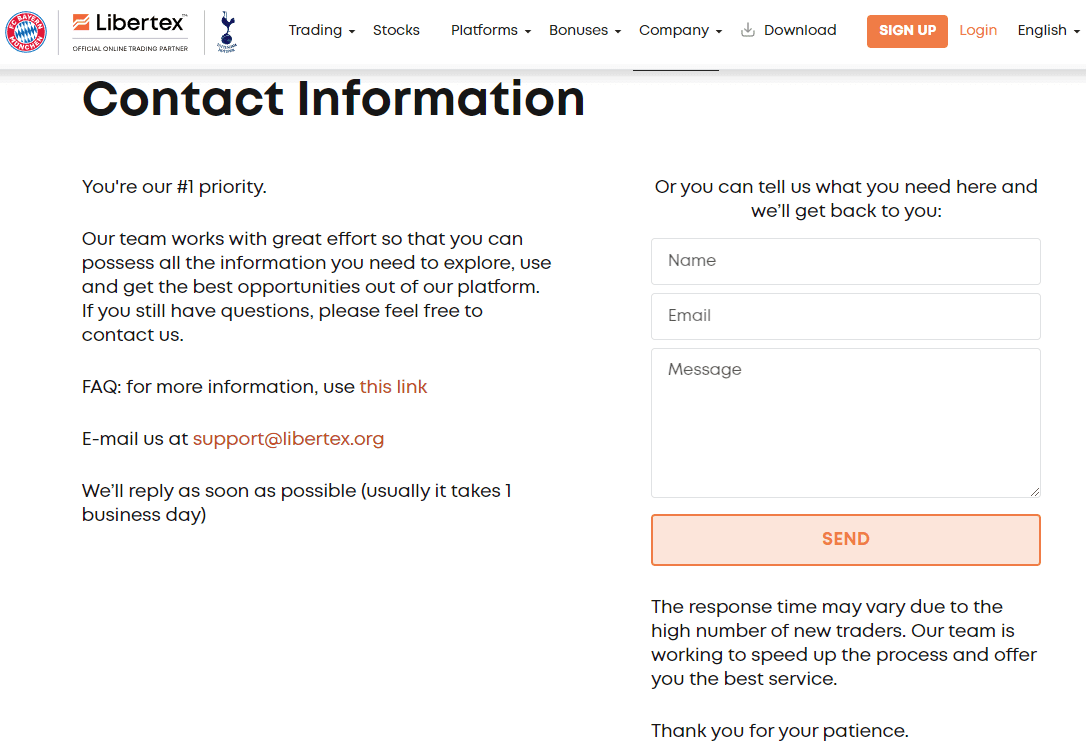This screenshot has height=746, width=1086.
Task: Click the FC Bayern München crest icon
Action: tap(26, 32)
